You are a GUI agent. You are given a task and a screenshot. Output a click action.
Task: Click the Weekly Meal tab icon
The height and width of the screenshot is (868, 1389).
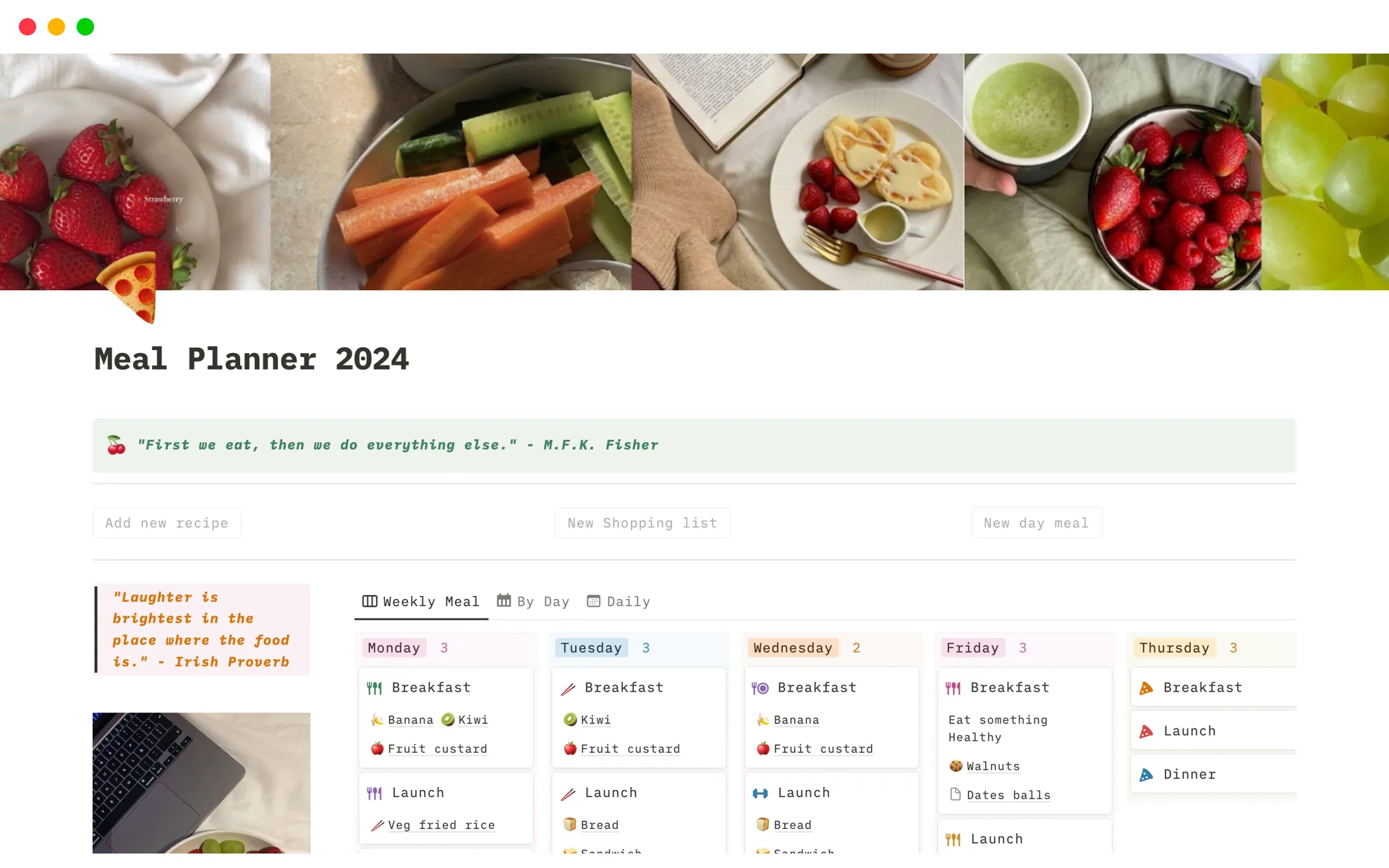[368, 601]
